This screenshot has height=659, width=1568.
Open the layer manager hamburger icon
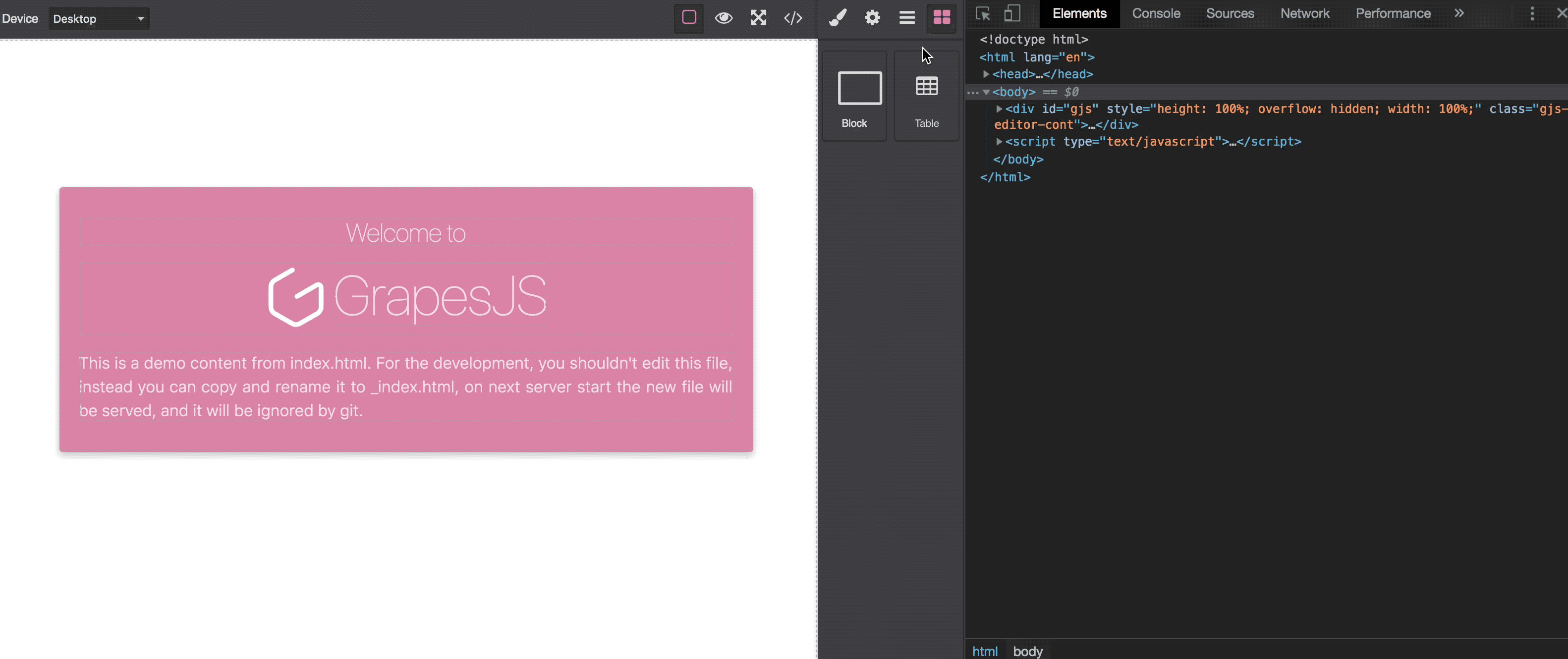(x=907, y=18)
